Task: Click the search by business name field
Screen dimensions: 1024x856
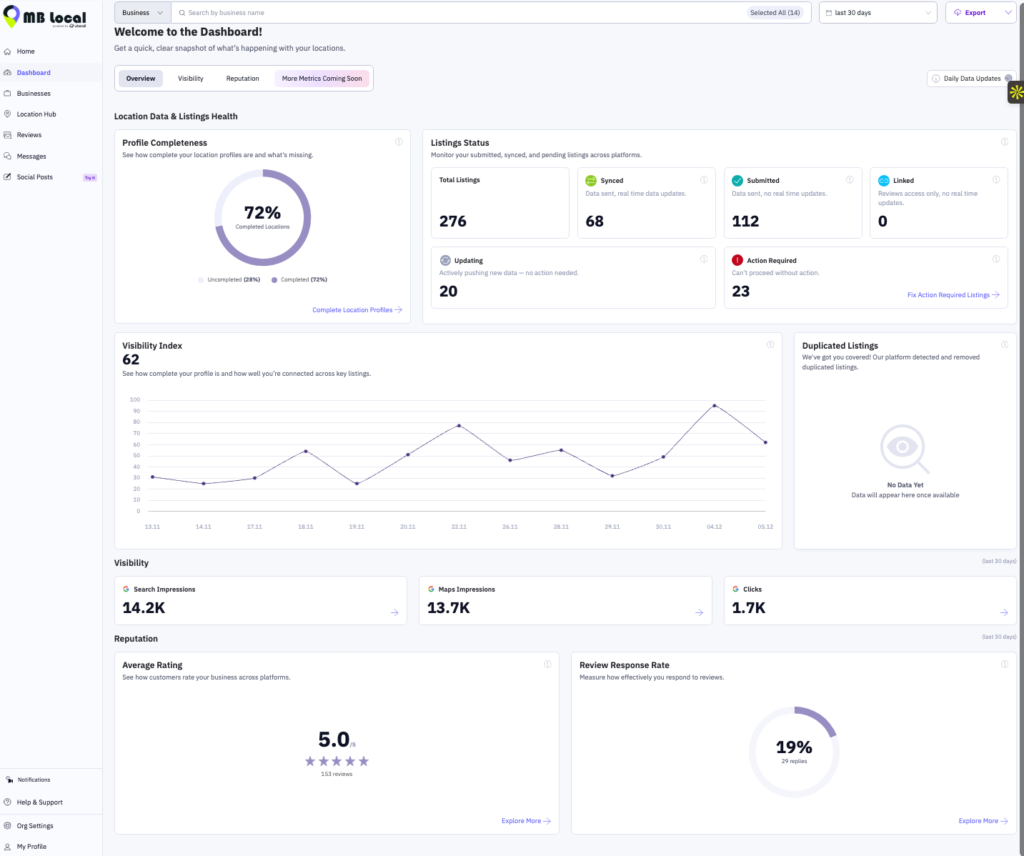Action: pyautogui.click(x=460, y=13)
